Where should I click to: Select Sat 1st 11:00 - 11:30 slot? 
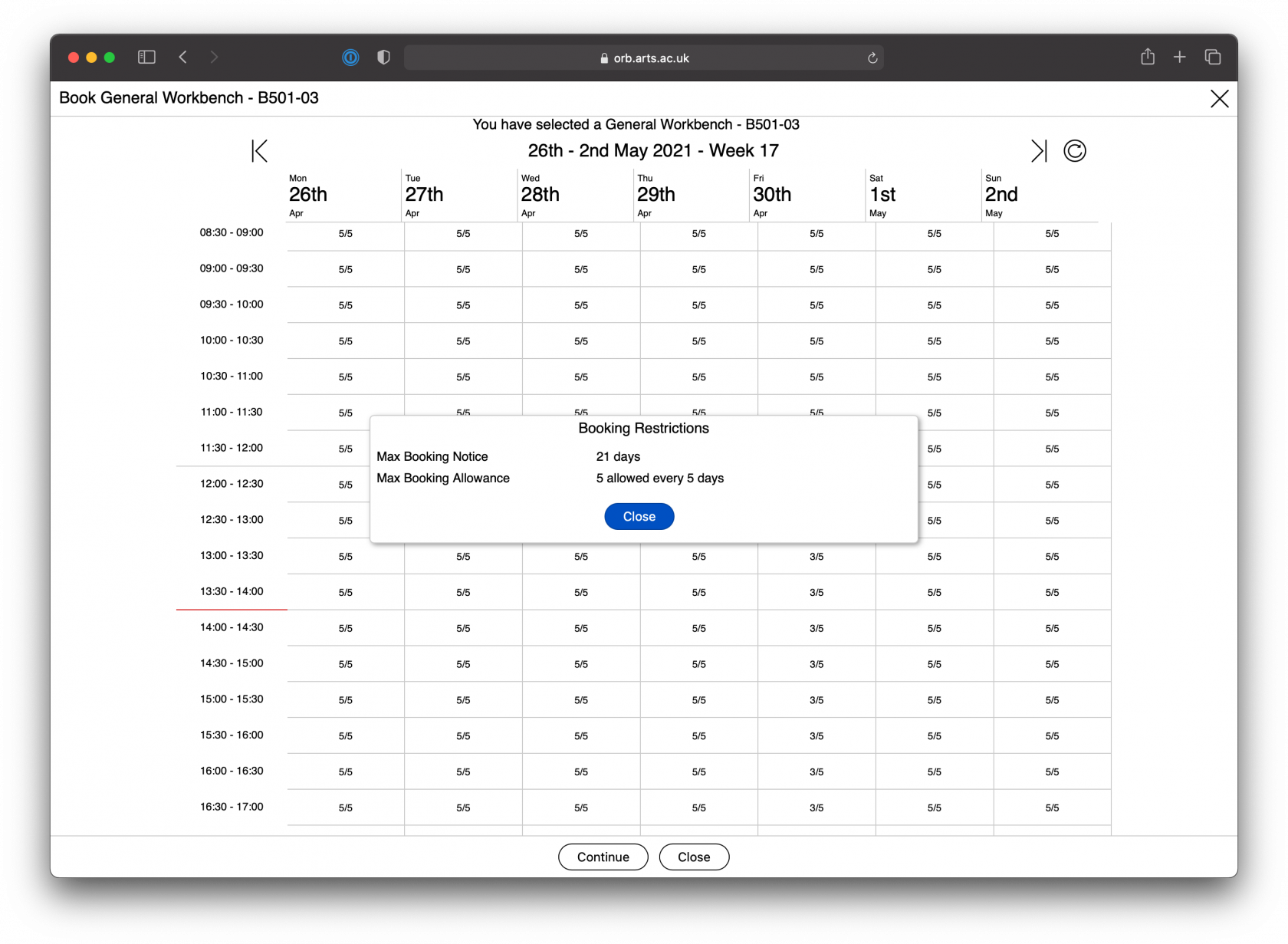pos(935,413)
